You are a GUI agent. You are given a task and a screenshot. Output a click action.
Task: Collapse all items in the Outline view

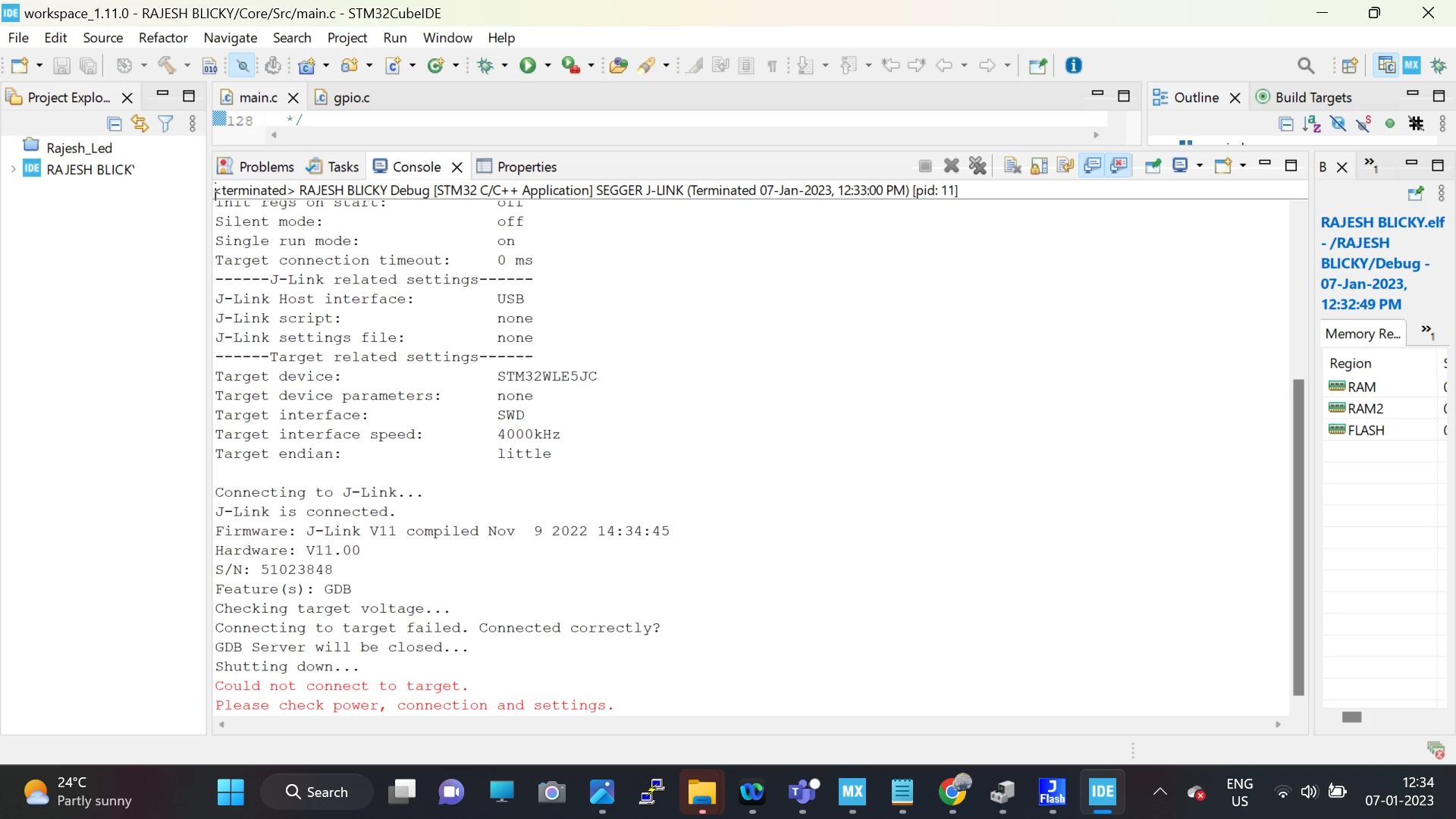(1286, 124)
